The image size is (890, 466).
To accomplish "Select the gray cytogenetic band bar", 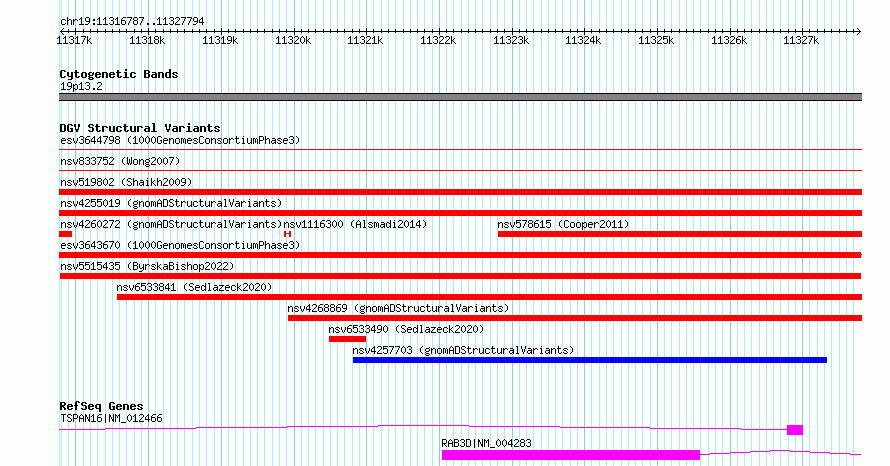I will tap(460, 97).
